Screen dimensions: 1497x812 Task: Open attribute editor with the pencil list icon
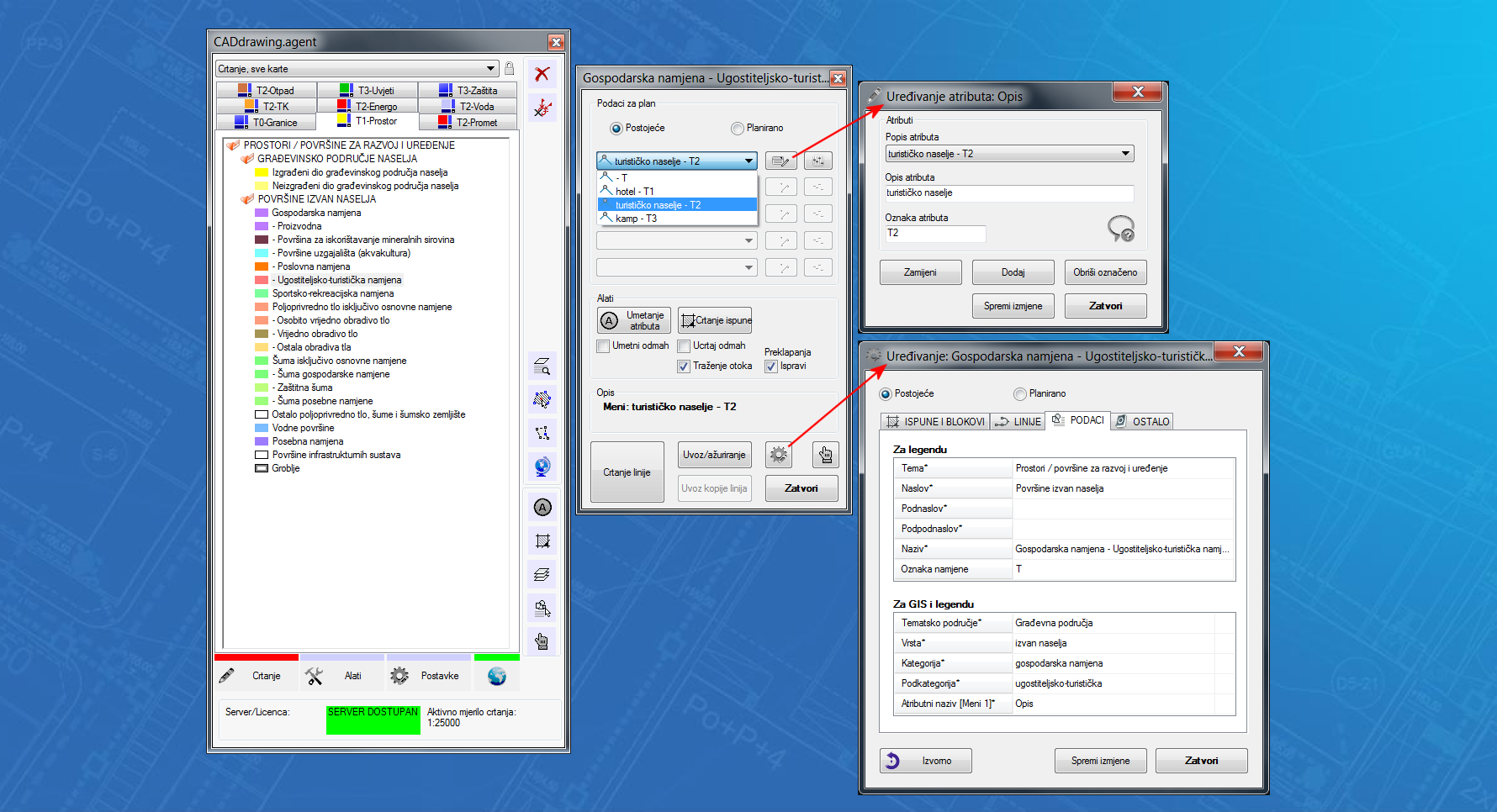click(781, 161)
